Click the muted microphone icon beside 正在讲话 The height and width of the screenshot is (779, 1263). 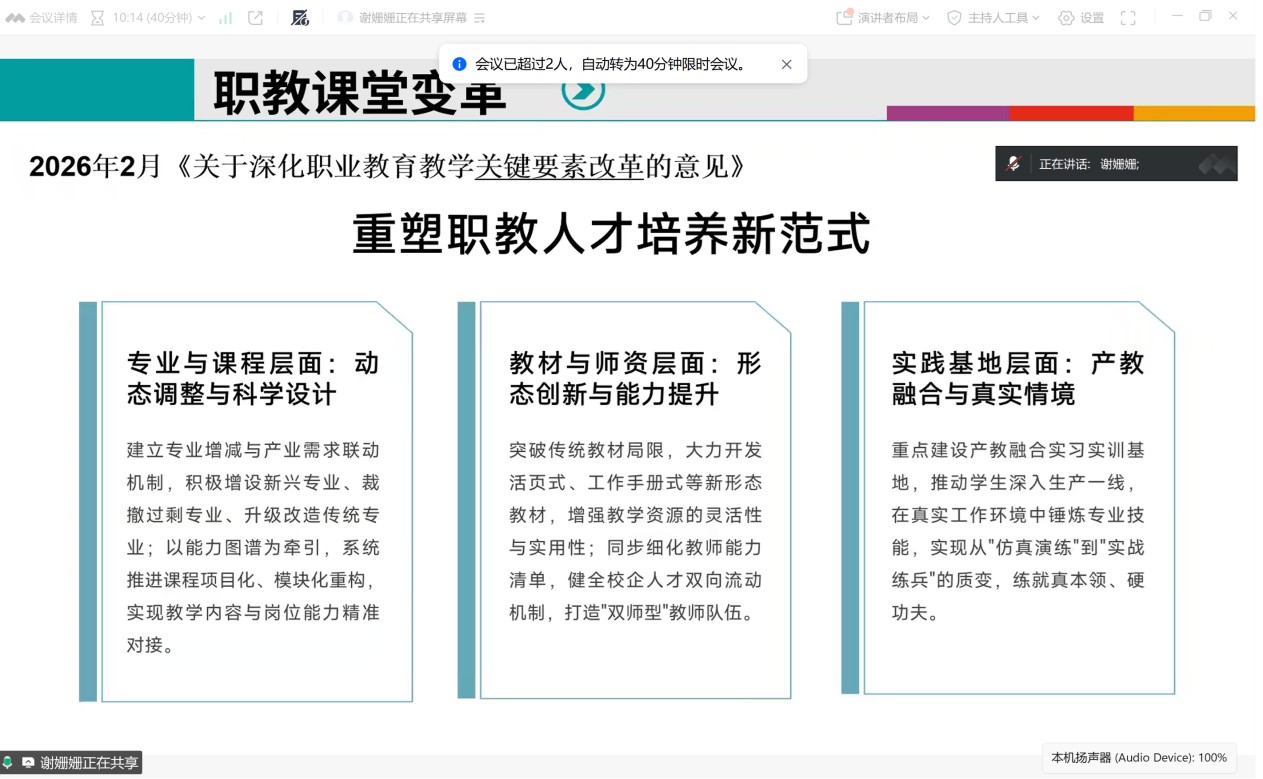click(1014, 164)
